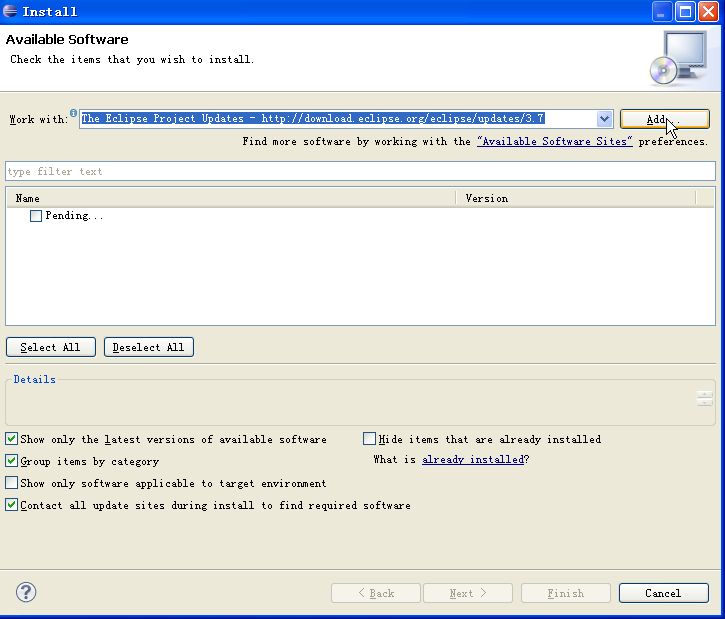This screenshot has width=725, height=619.
Task: Enable Hide items already installed checkbox
Action: (x=369, y=439)
